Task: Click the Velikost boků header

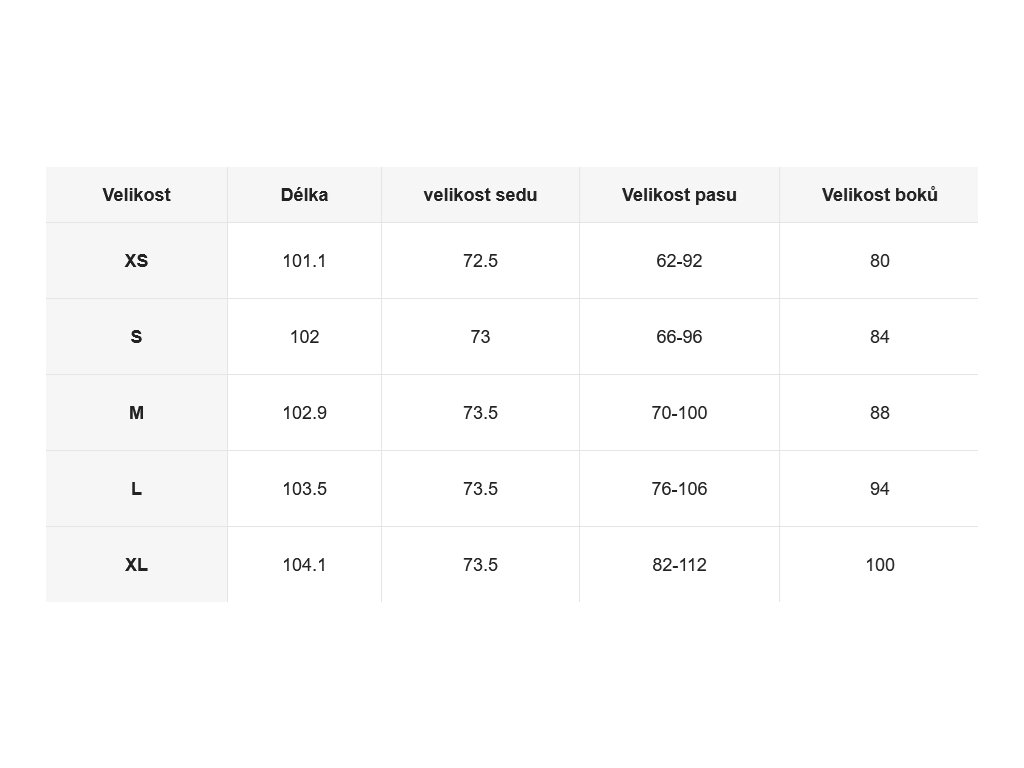Action: coord(880,195)
